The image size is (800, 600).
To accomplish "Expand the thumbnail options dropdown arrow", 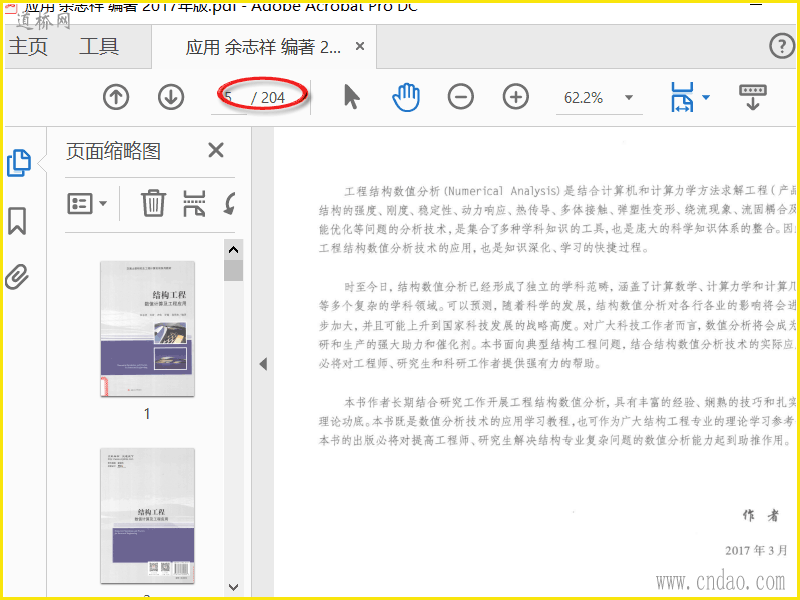I will coord(103,204).
